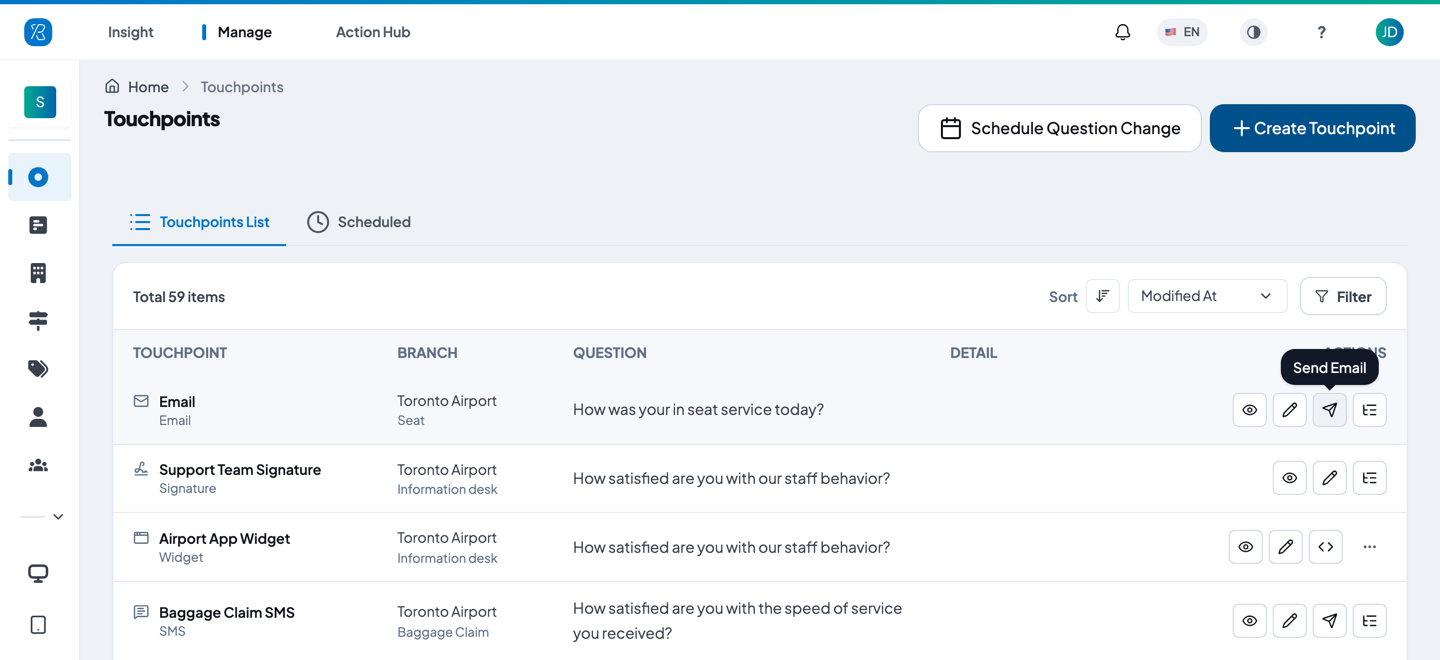Open more options for Airport App Widget
Viewport: 1440px width, 660px height.
coord(1370,547)
